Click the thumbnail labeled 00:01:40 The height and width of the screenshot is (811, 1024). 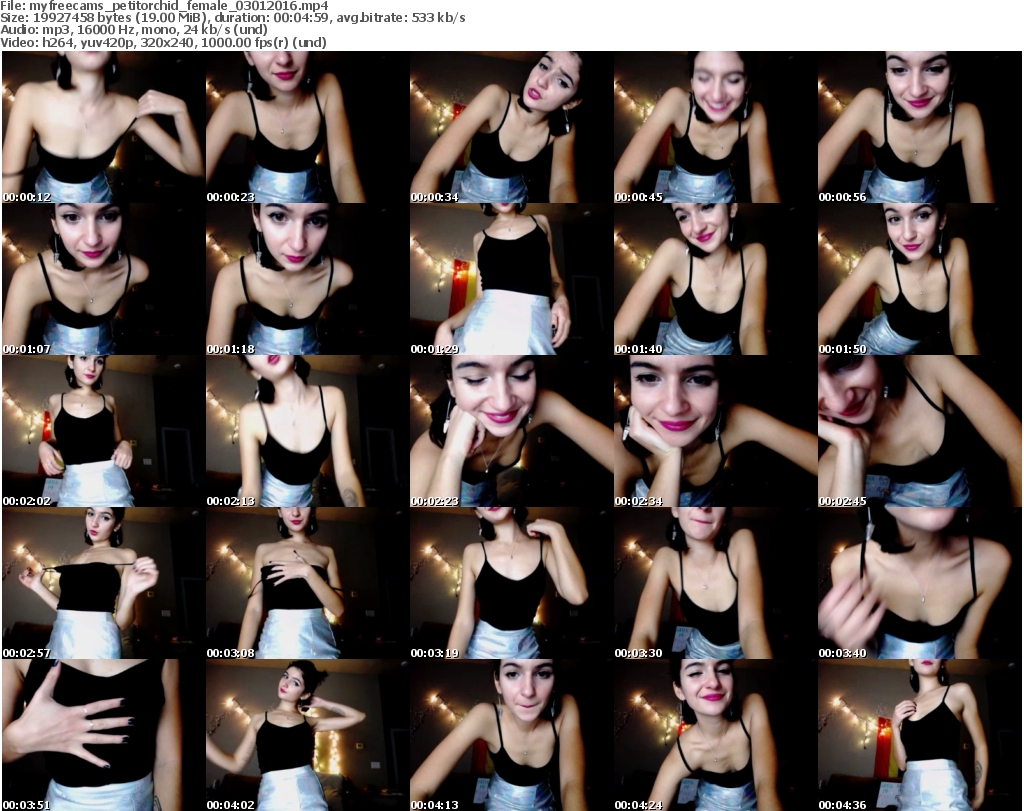click(x=716, y=279)
